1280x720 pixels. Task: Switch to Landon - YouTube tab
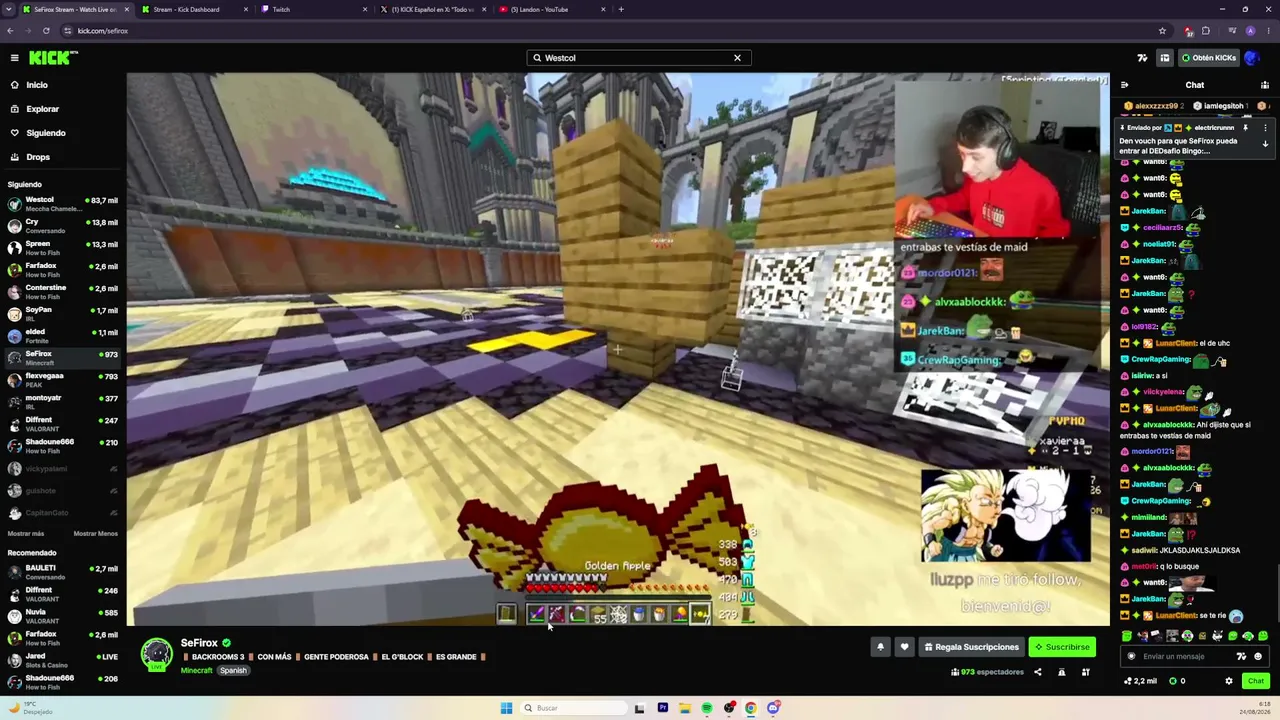pyautogui.click(x=552, y=9)
